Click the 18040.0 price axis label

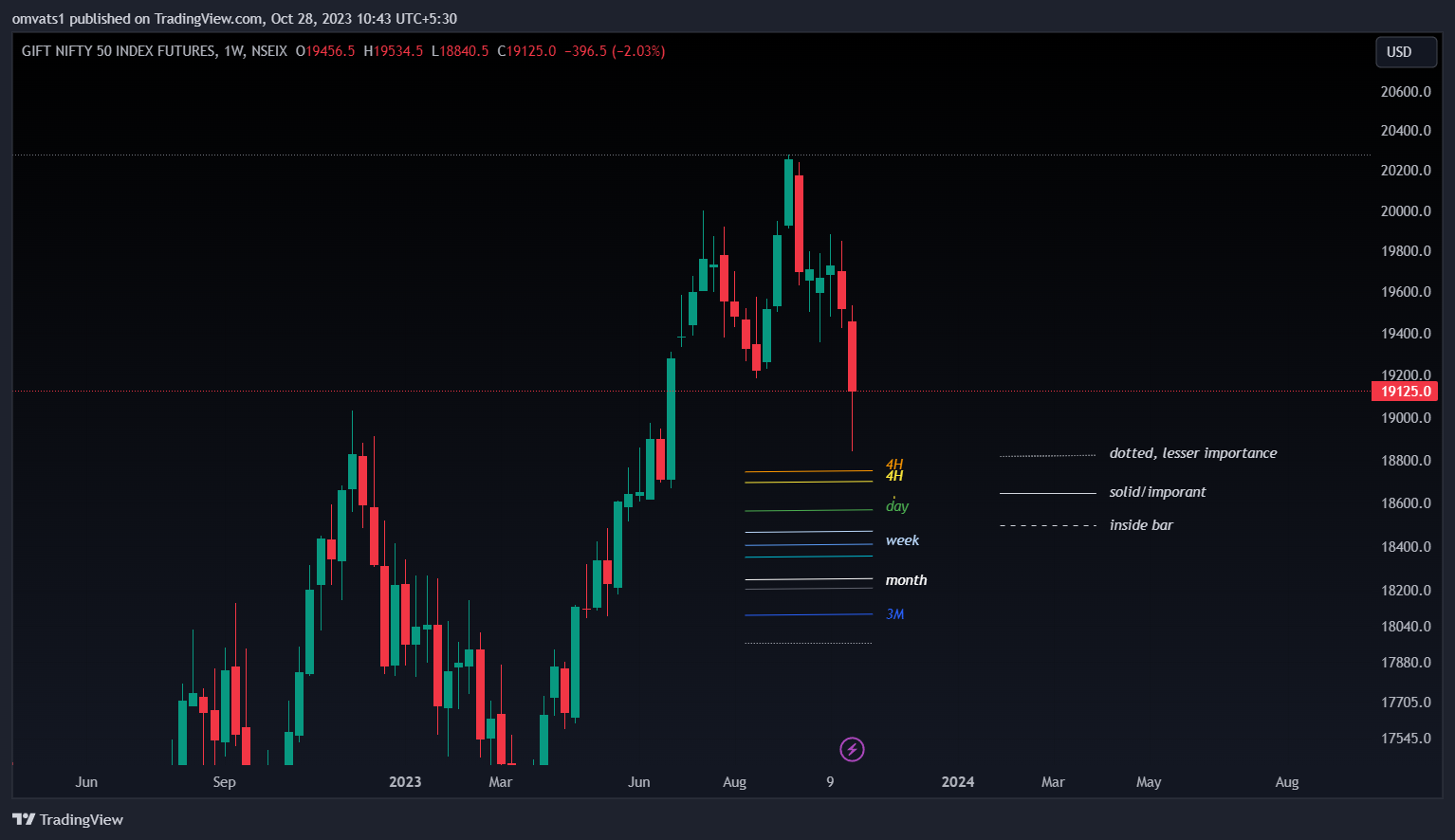point(1406,627)
